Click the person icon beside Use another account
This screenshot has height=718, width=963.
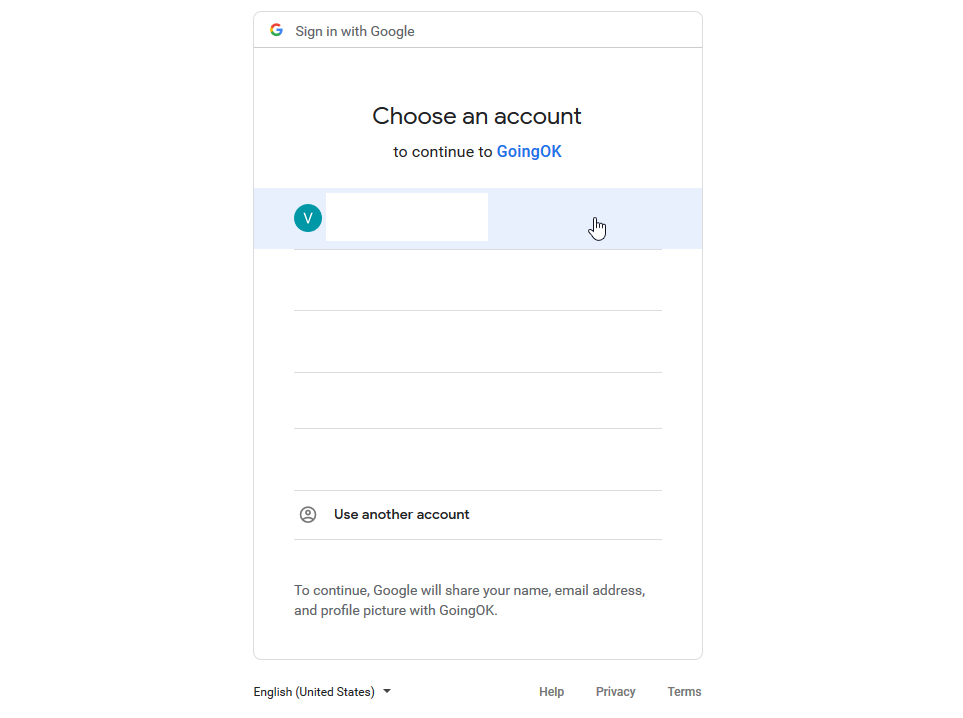(x=308, y=515)
